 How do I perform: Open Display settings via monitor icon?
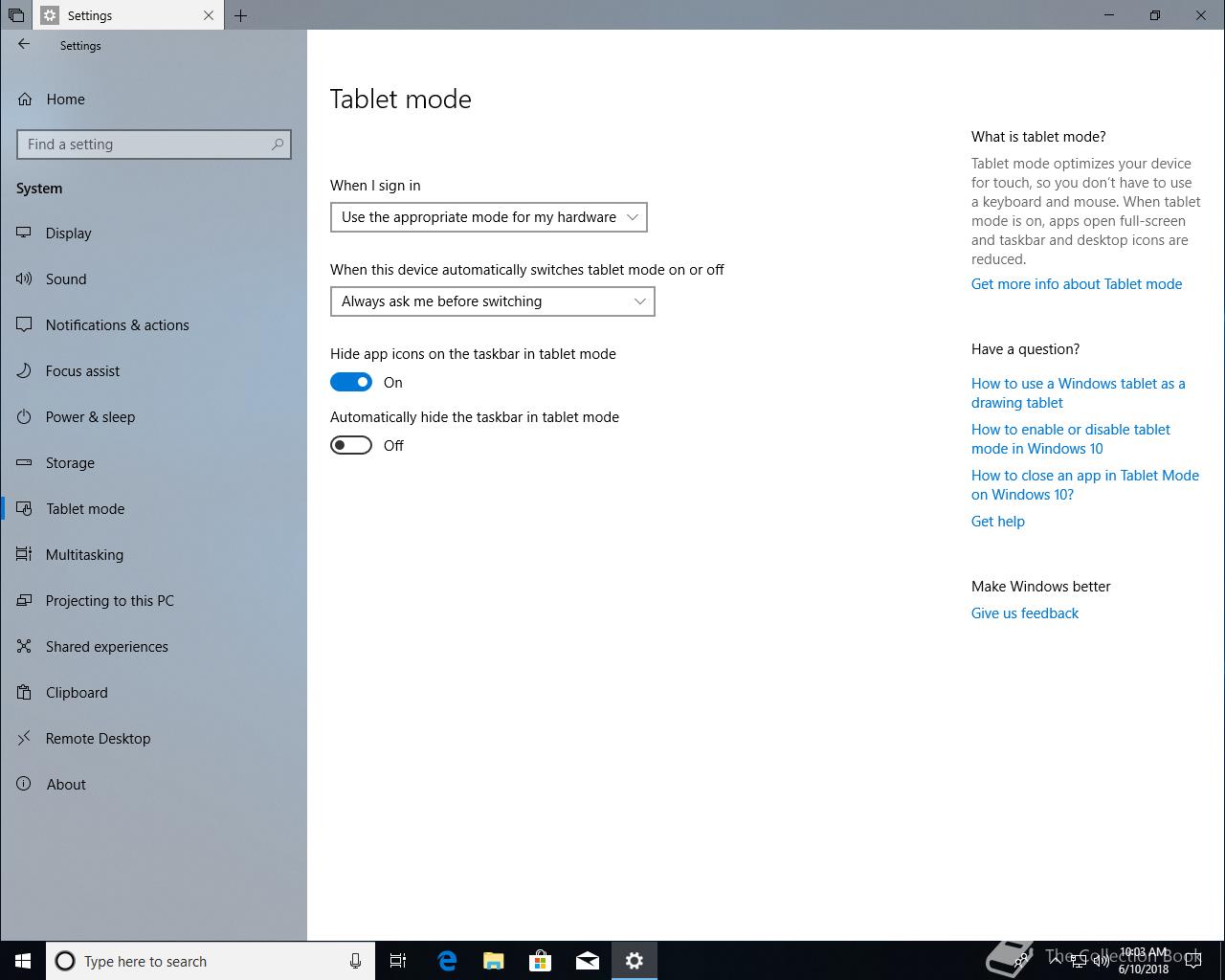click(25, 234)
